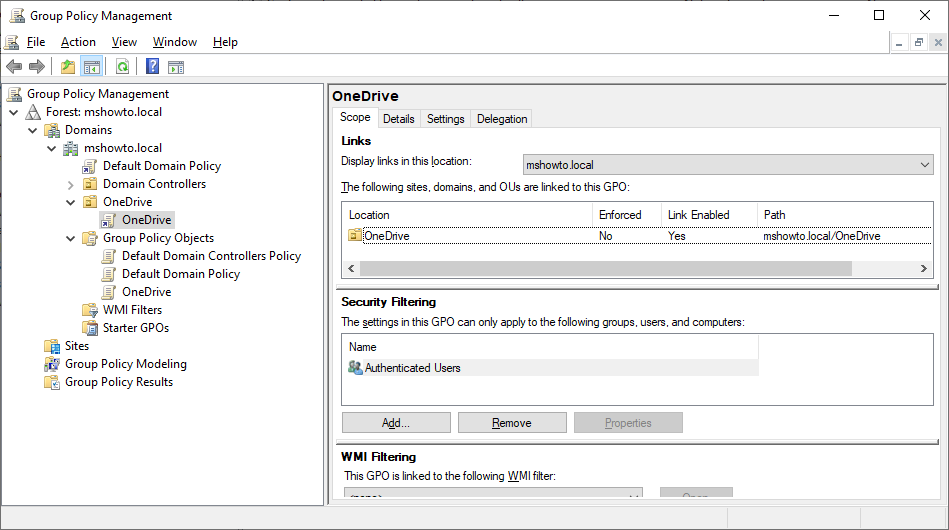Open the Action menu
This screenshot has width=949, height=530.
pyautogui.click(x=78, y=42)
